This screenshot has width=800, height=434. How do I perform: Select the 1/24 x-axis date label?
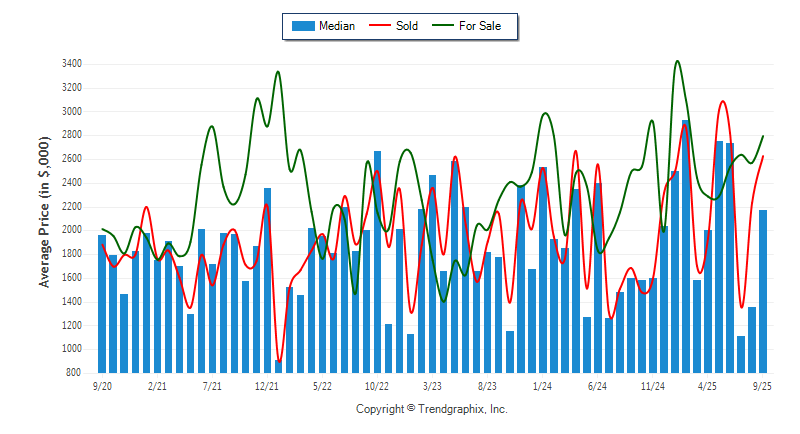[x=543, y=385]
